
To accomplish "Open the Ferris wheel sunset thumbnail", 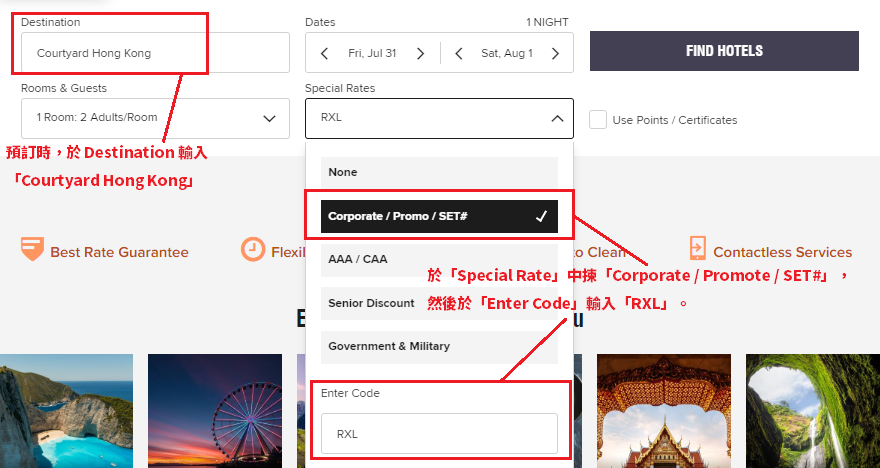I will [x=215, y=411].
